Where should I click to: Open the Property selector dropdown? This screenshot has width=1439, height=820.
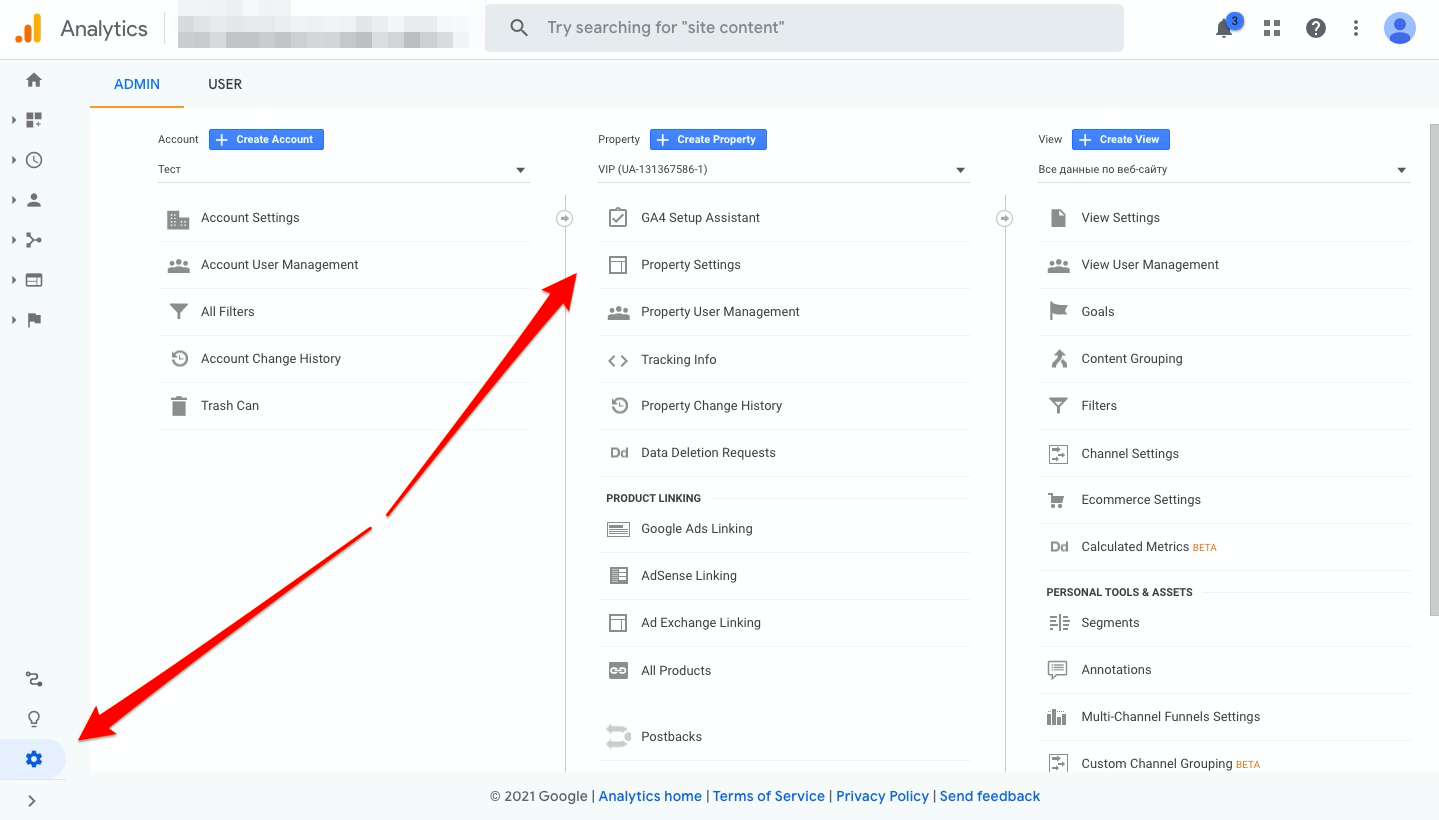coord(783,170)
